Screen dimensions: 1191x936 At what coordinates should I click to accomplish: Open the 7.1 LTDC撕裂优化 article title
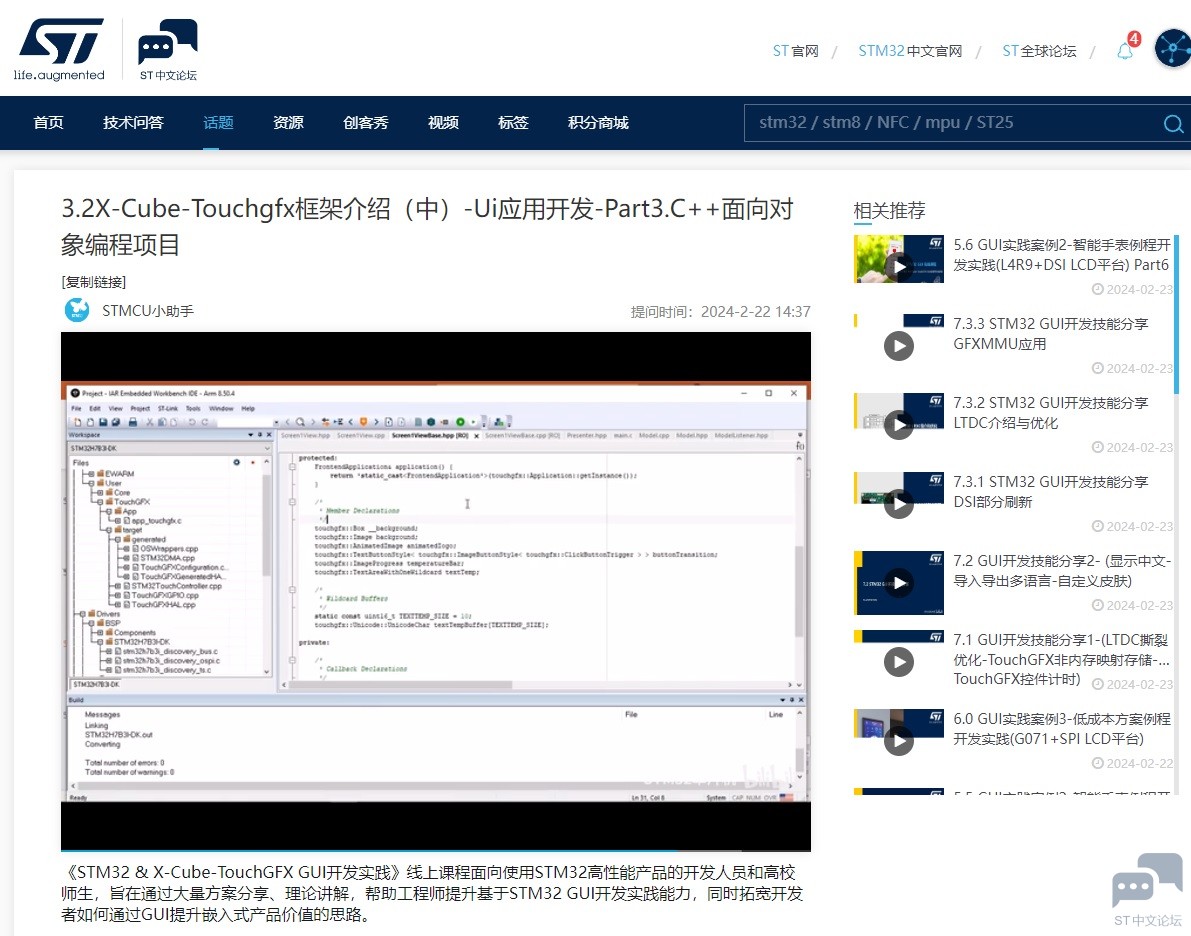(x=1062, y=659)
